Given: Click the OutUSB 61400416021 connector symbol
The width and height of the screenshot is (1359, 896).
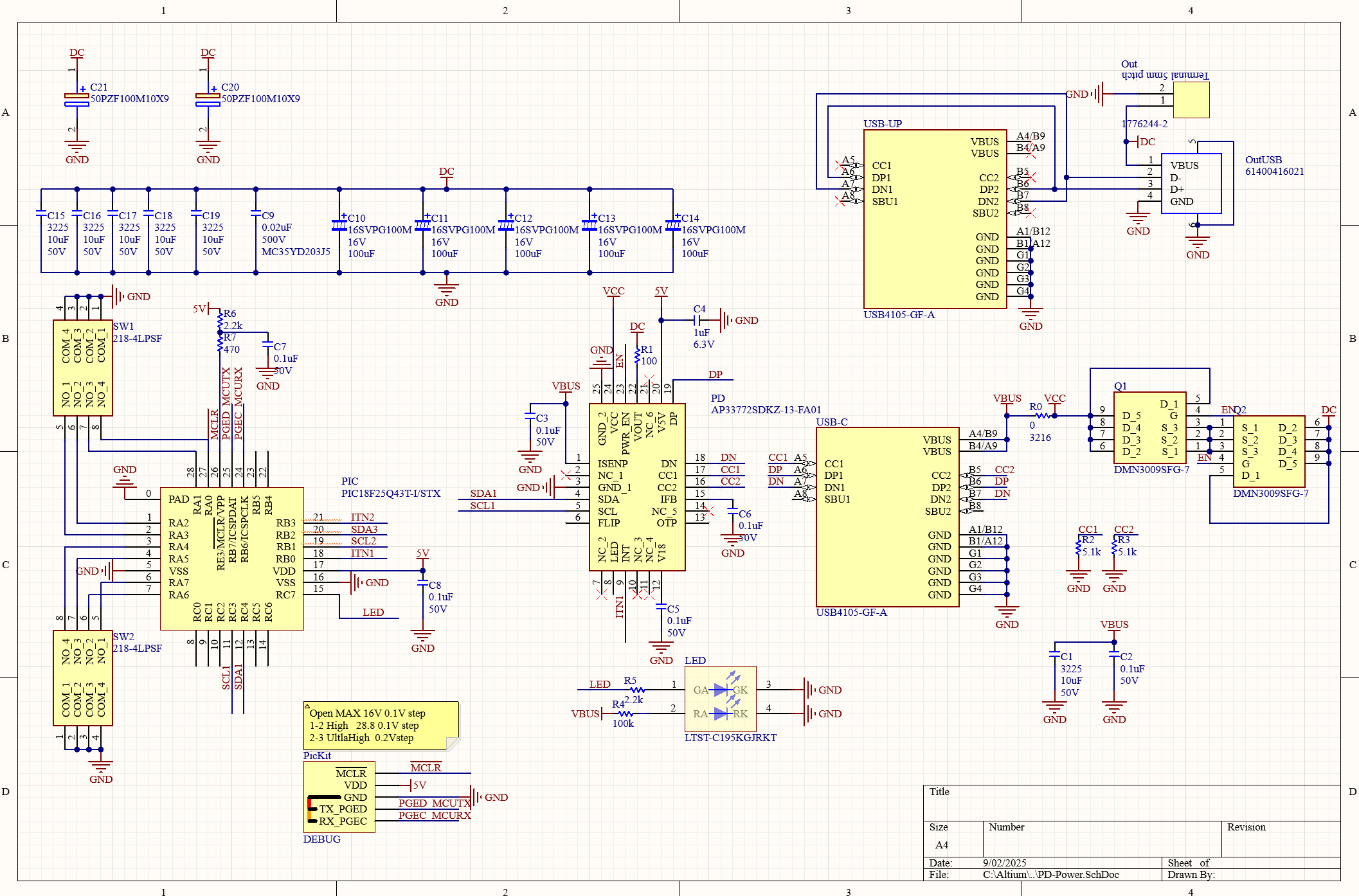Looking at the screenshot, I should coord(1191,183).
